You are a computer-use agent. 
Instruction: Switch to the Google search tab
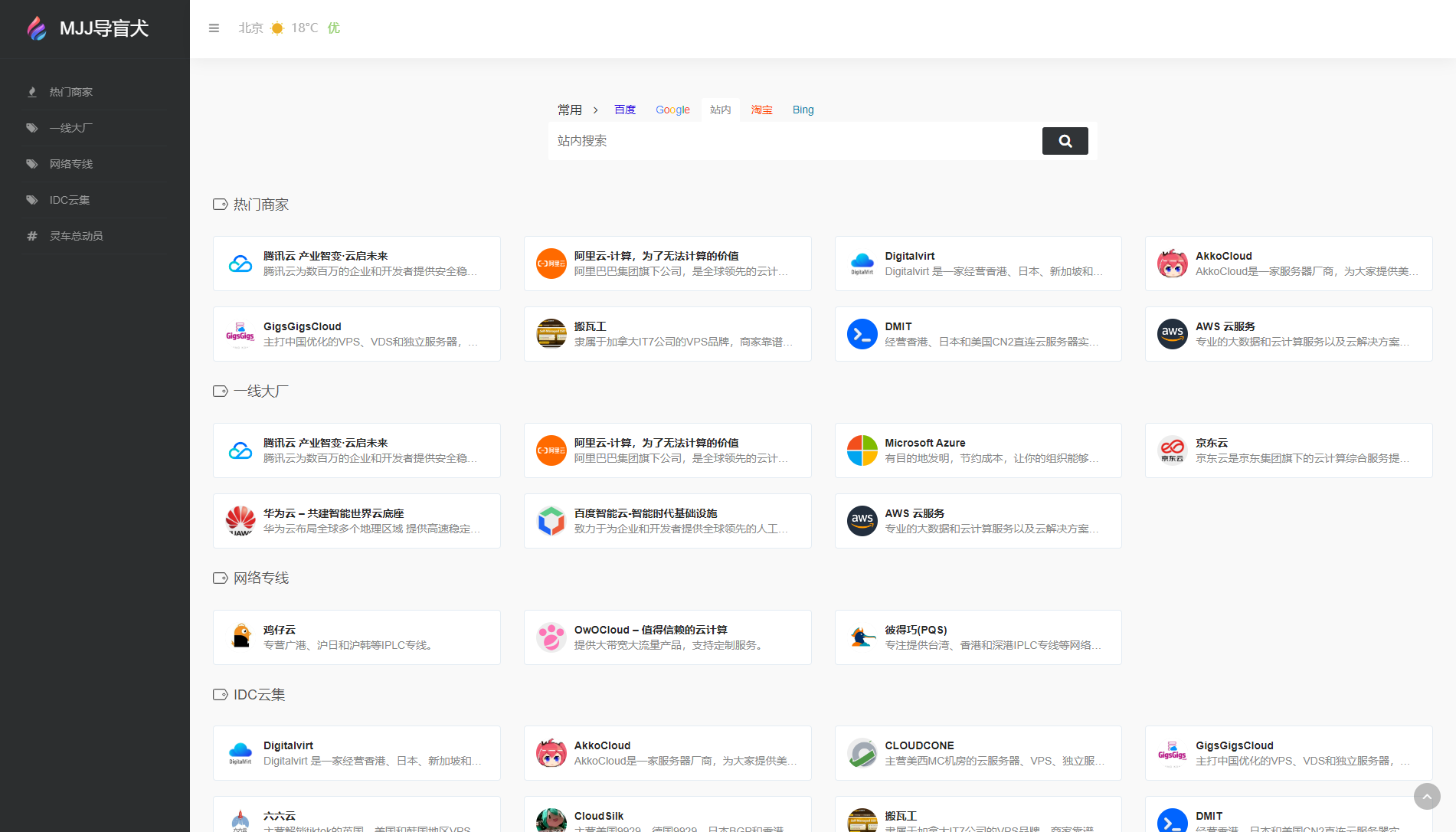coord(672,110)
